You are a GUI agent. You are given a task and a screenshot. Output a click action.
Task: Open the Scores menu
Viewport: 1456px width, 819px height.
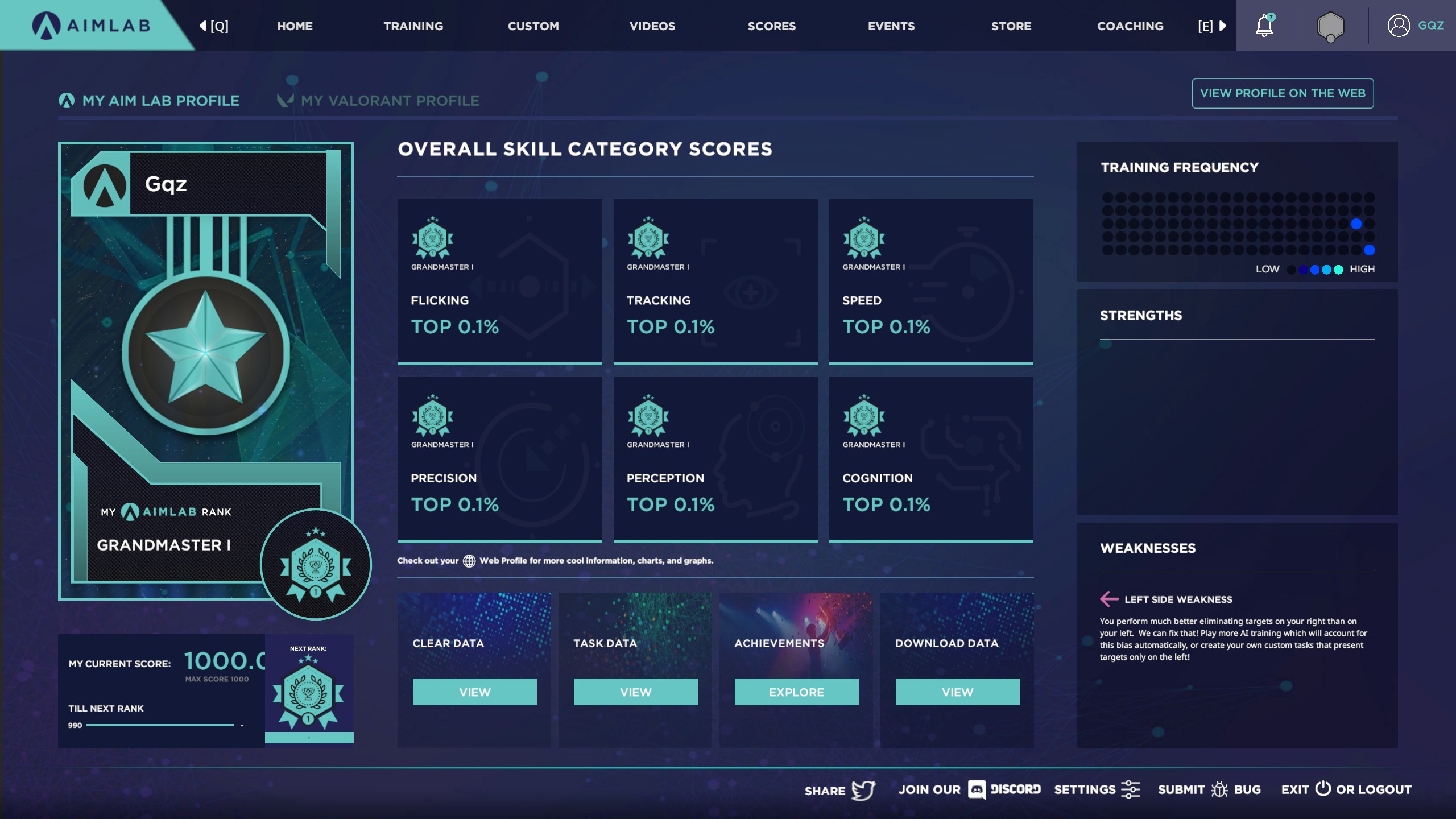point(771,26)
